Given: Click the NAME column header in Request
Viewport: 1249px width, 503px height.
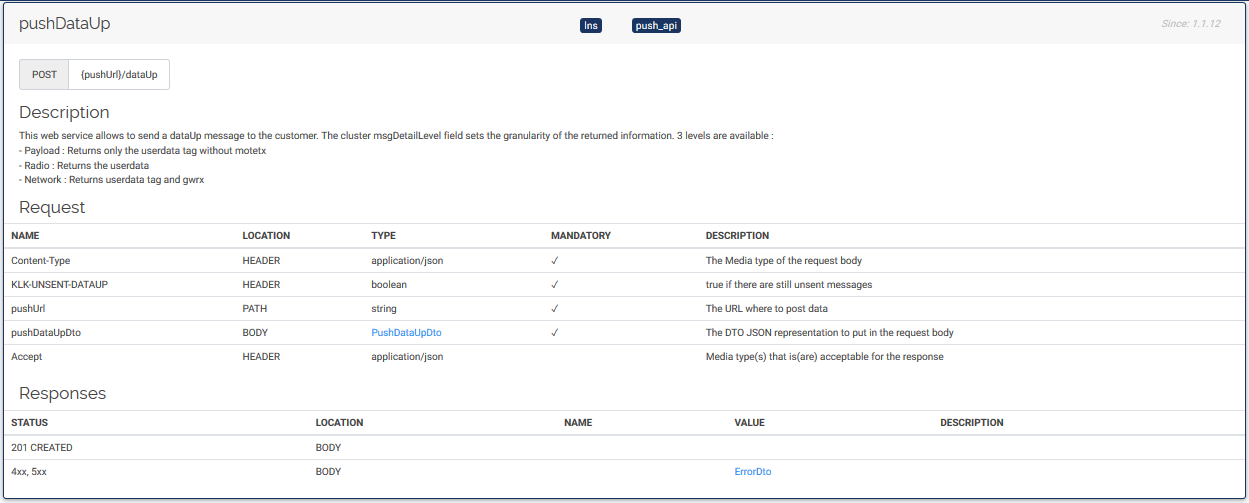Looking at the screenshot, I should pyautogui.click(x=25, y=236).
